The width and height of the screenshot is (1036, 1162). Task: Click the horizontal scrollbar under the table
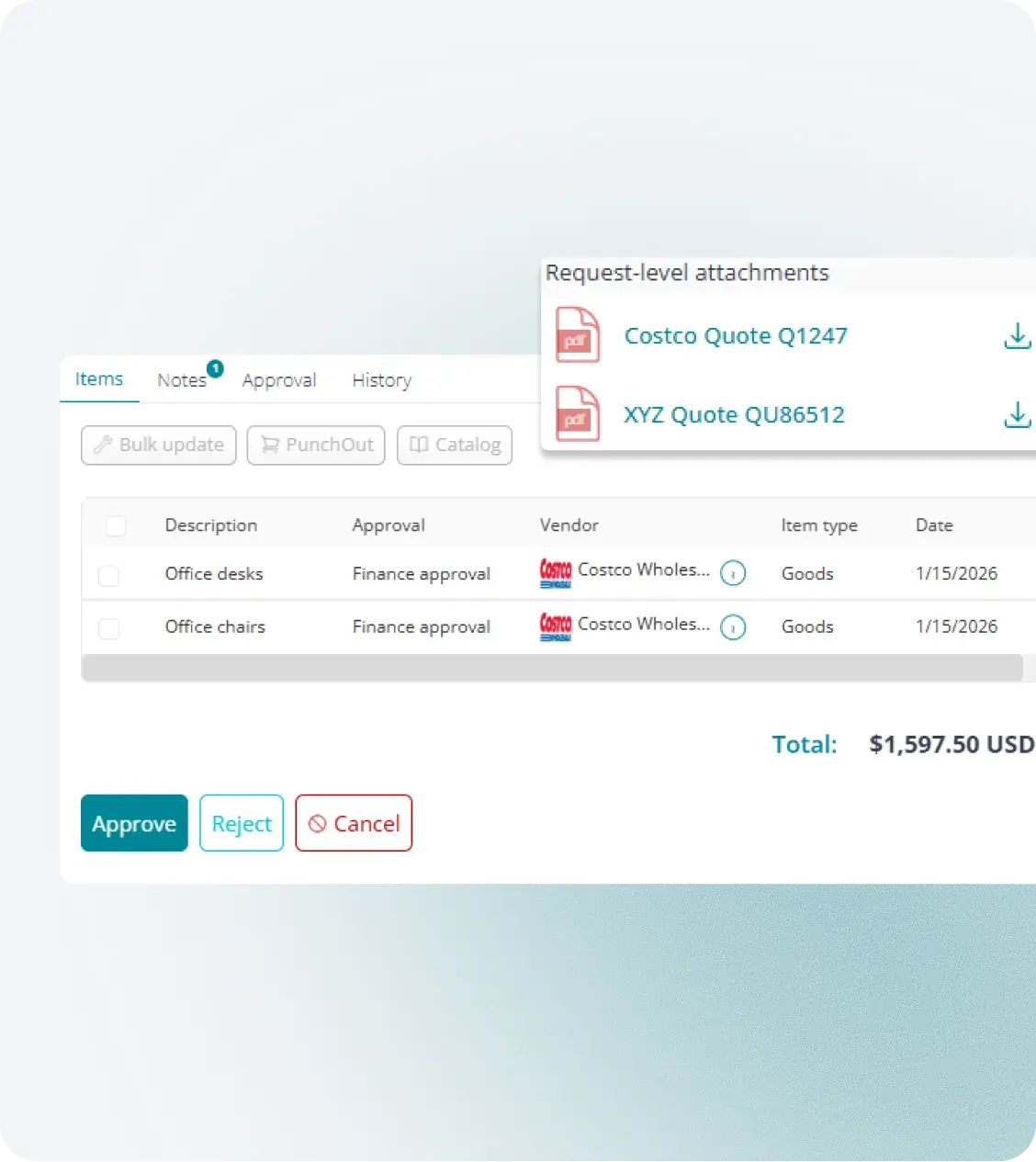(552, 668)
